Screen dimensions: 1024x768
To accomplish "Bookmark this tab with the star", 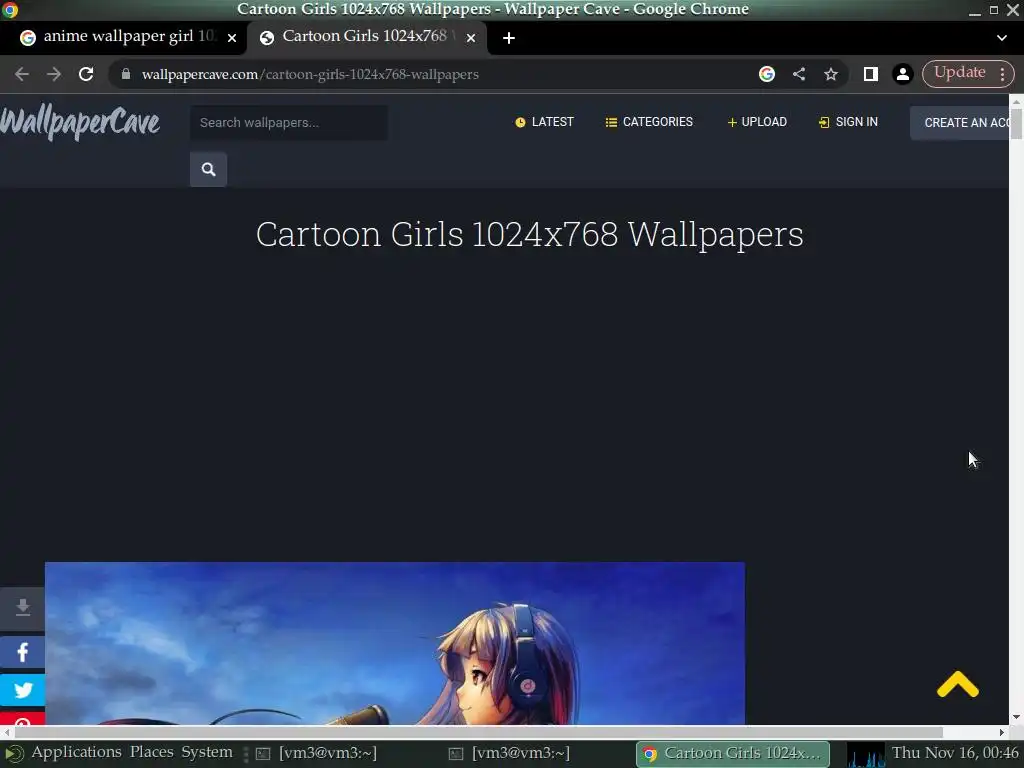I will [x=831, y=74].
